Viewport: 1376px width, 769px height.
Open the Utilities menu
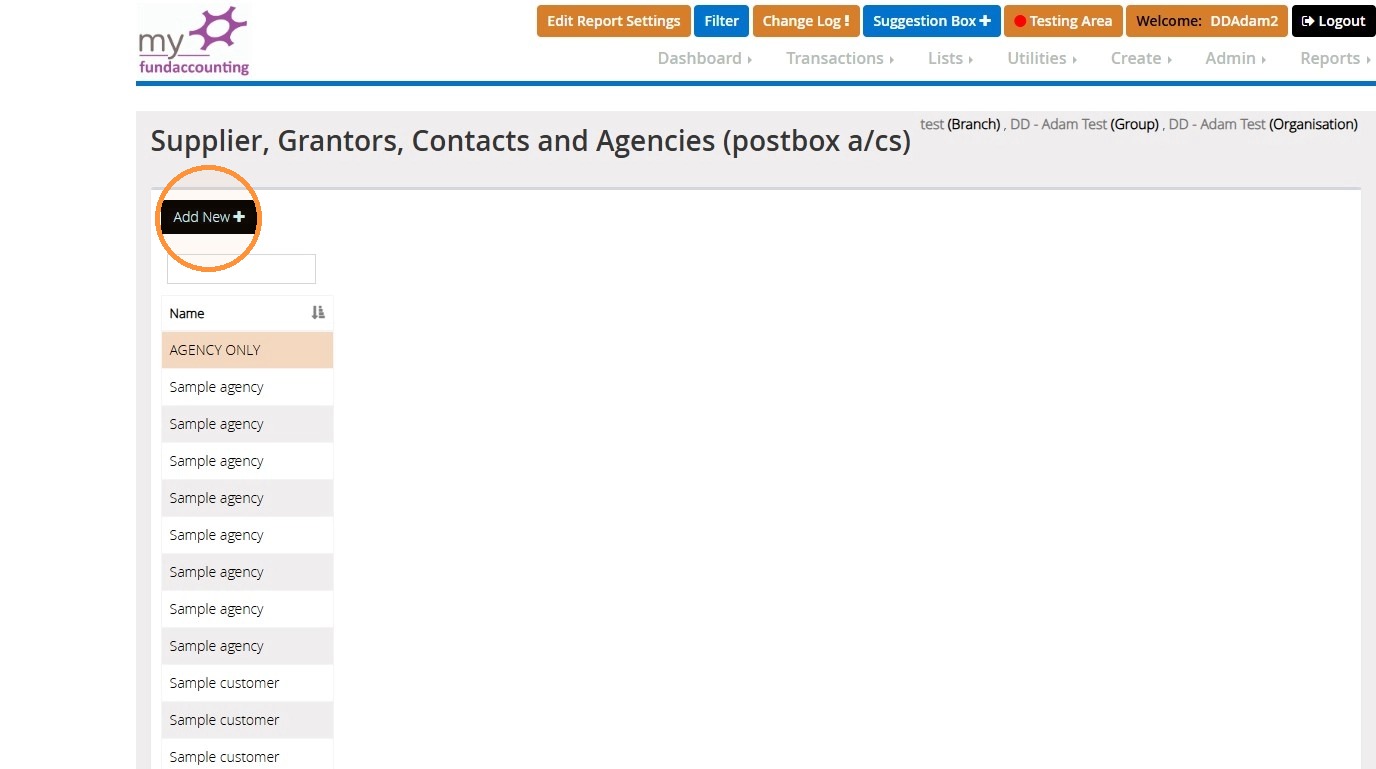pyautogui.click(x=1042, y=58)
